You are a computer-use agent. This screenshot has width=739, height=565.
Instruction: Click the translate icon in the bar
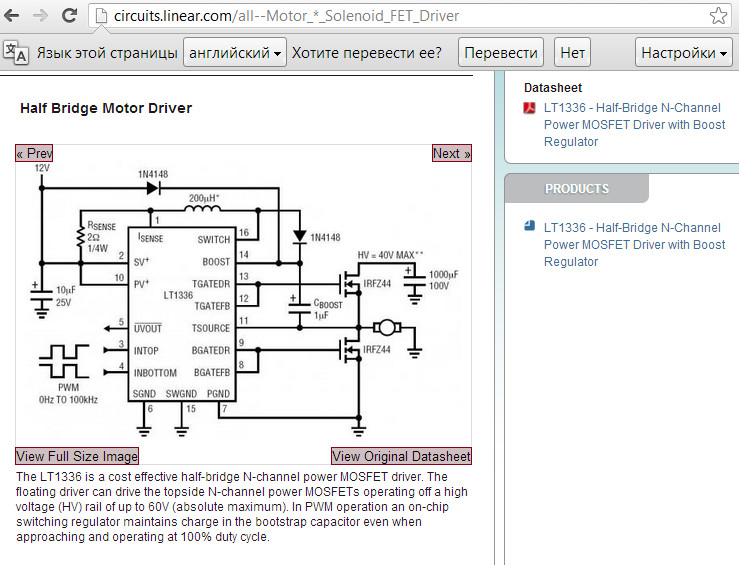(x=16, y=53)
